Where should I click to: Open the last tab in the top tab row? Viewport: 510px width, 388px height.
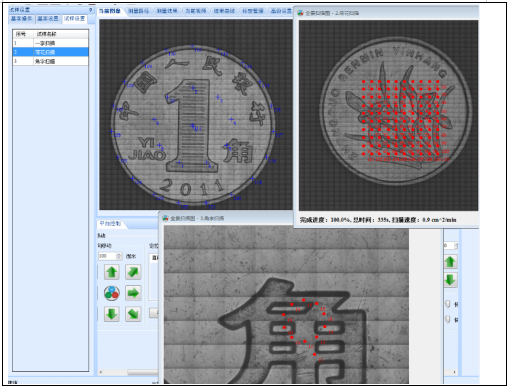click(x=281, y=11)
